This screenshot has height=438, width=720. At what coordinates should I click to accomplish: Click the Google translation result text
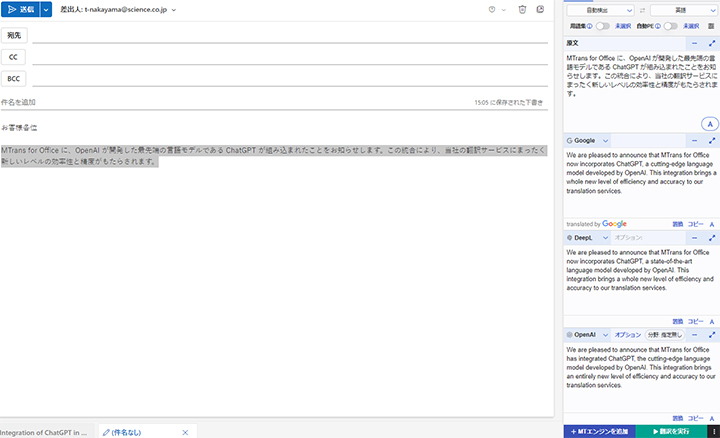pyautogui.click(x=641, y=173)
